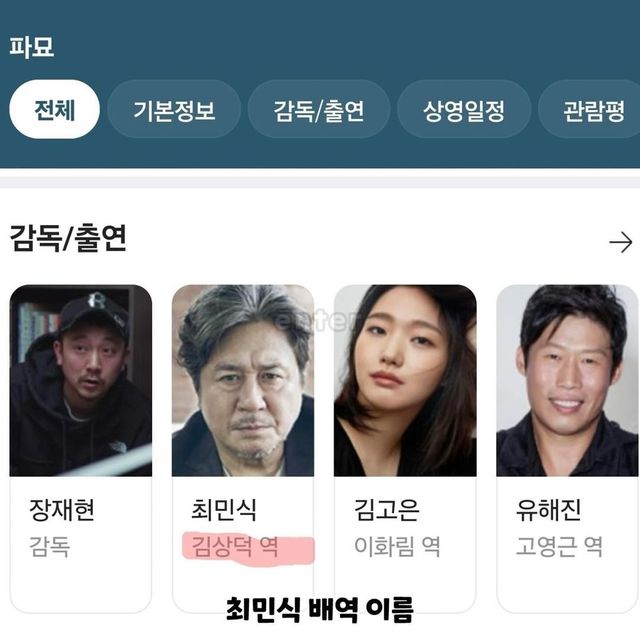Click the 파묘 movie title
640x640 pixels.
click(32, 47)
